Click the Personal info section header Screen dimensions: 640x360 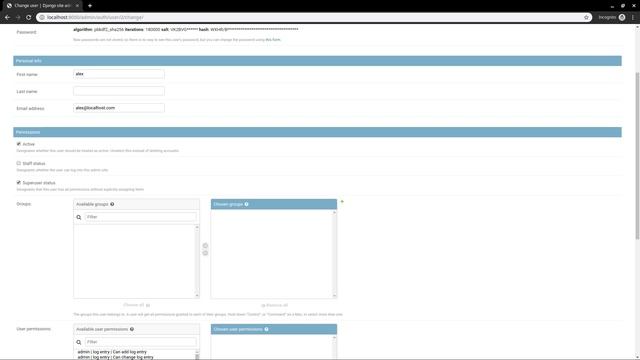pos(317,61)
